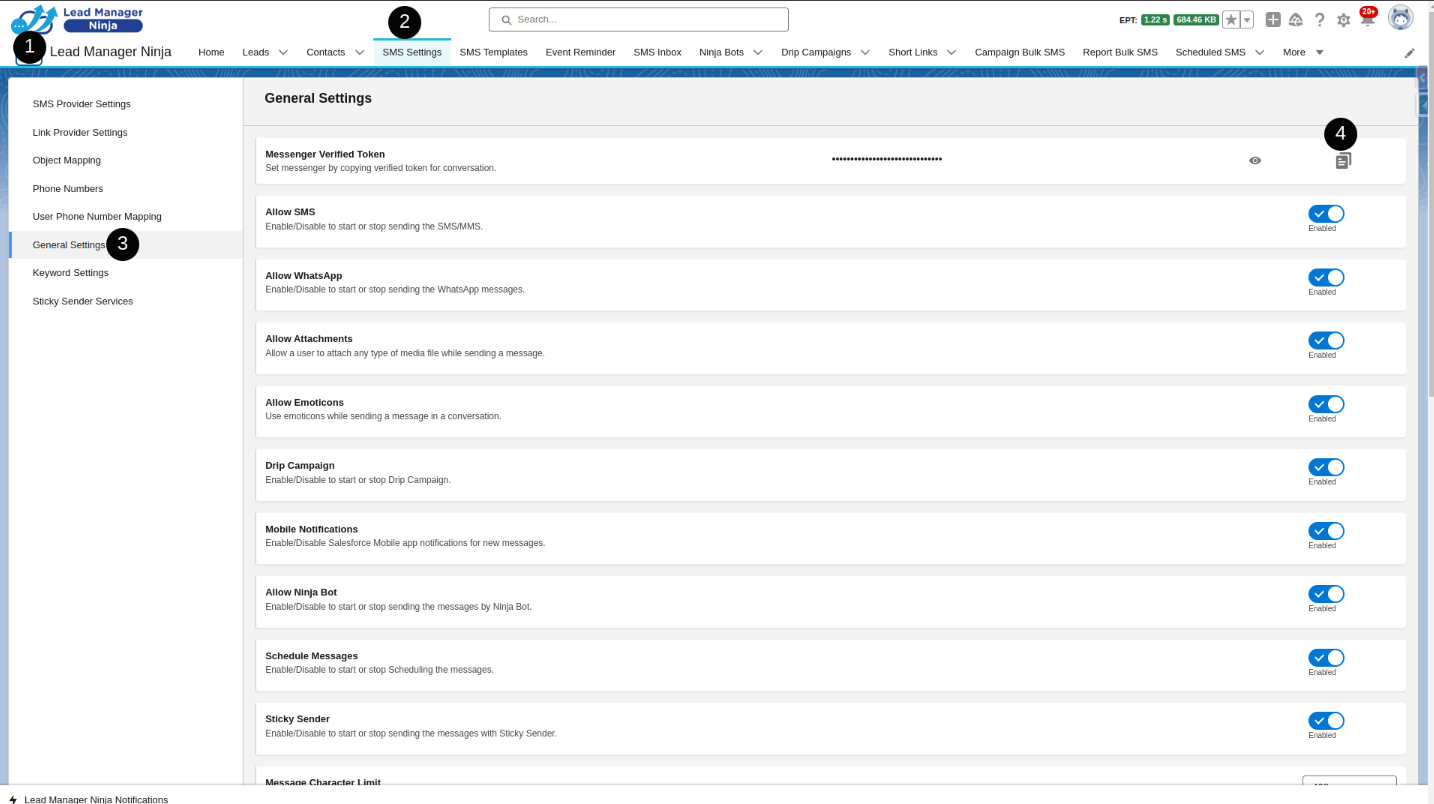Disable the Sticky Sender toggle
This screenshot has height=804, width=1434.
(x=1326, y=721)
